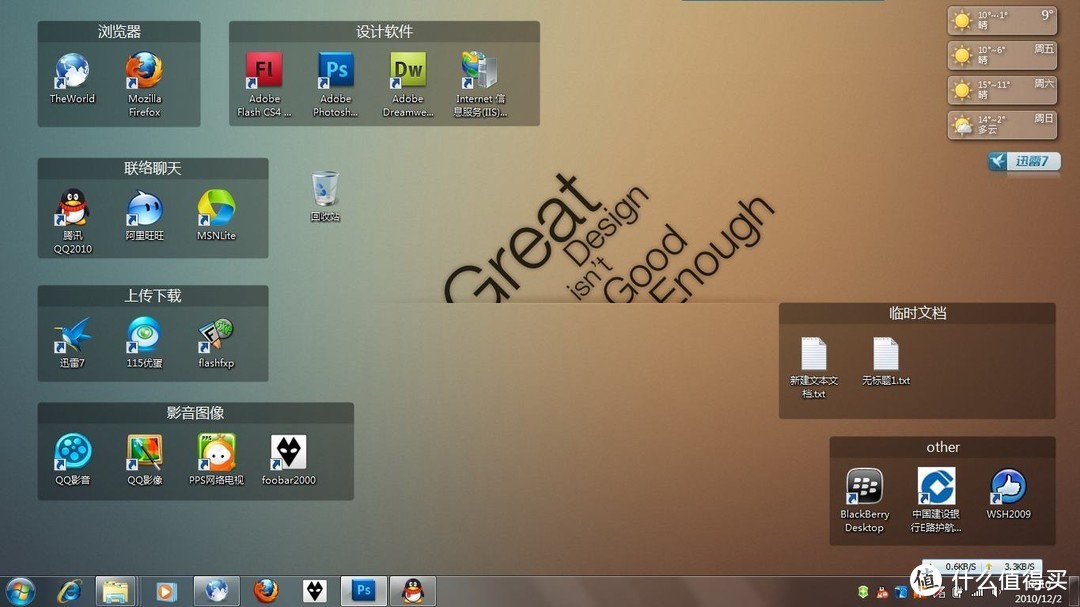Open flashfxp shortcut
Image resolution: width=1080 pixels, height=607 pixels.
point(216,342)
